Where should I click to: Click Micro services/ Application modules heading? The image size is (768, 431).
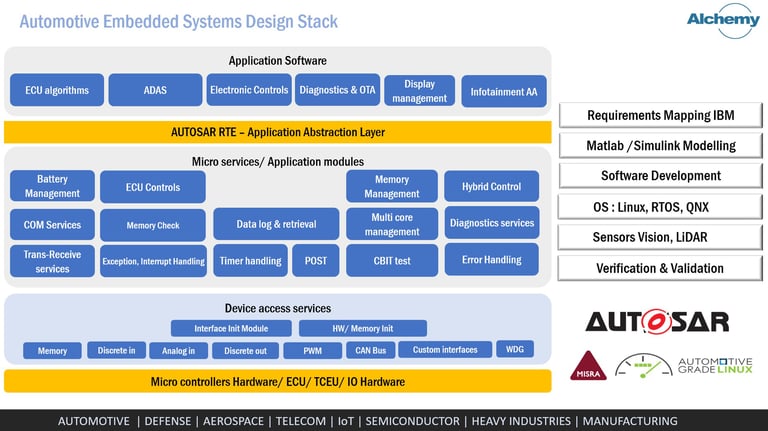coord(278,162)
